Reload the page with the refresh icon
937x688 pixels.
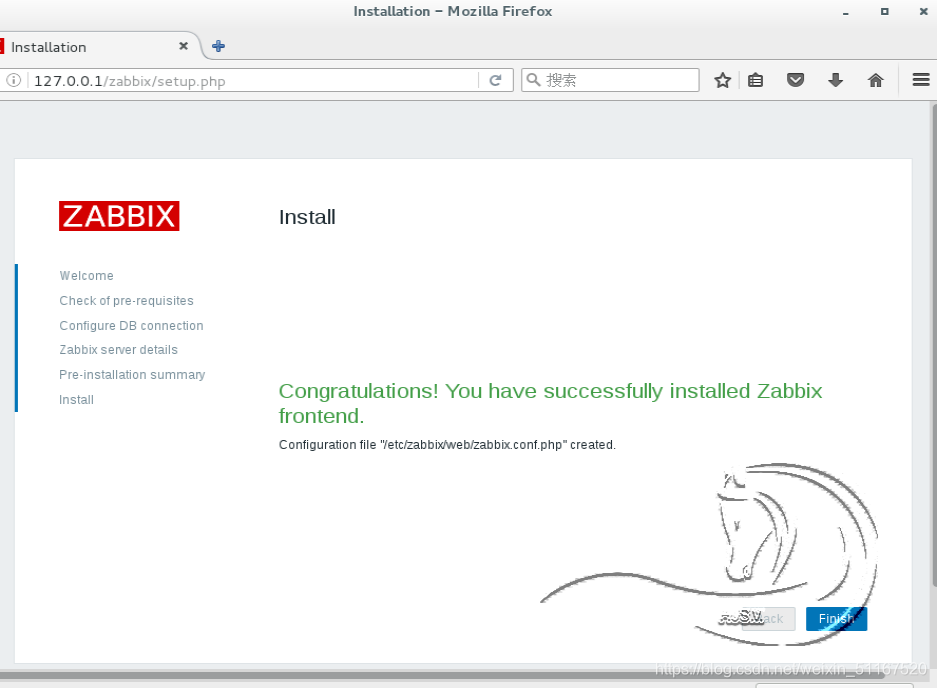pos(495,80)
